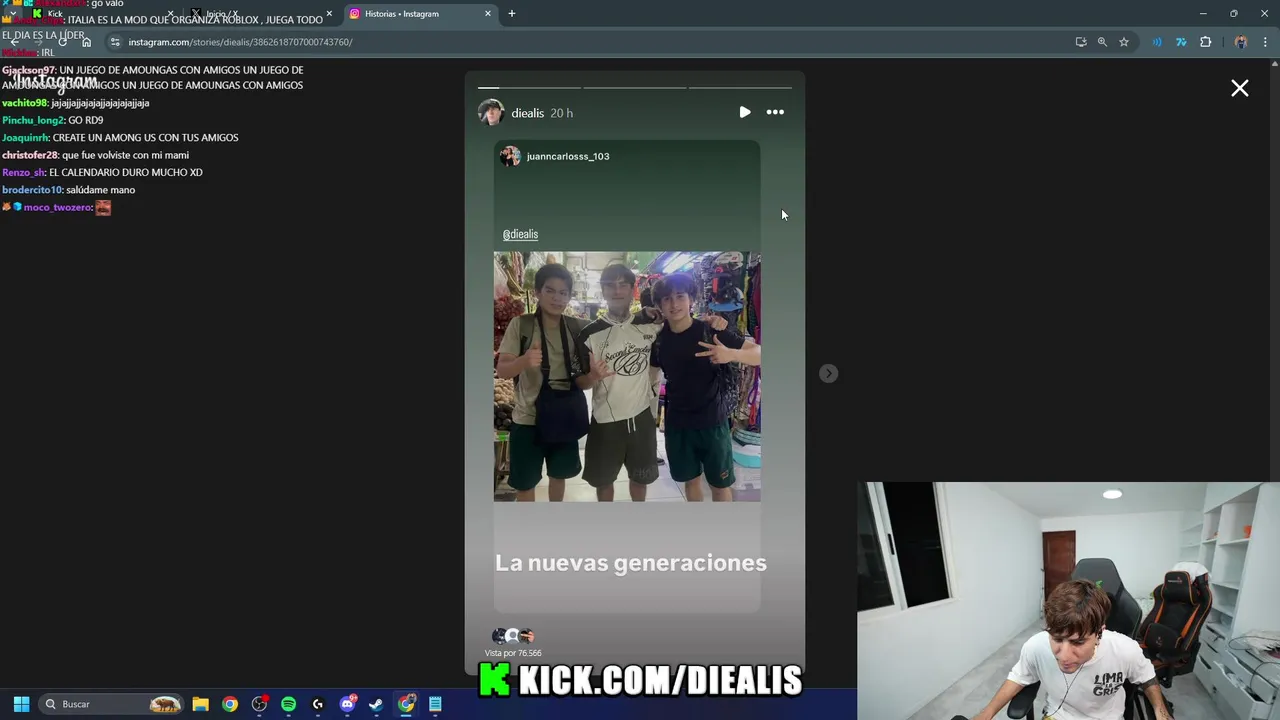Close the Instagram story viewer

coord(1240,88)
